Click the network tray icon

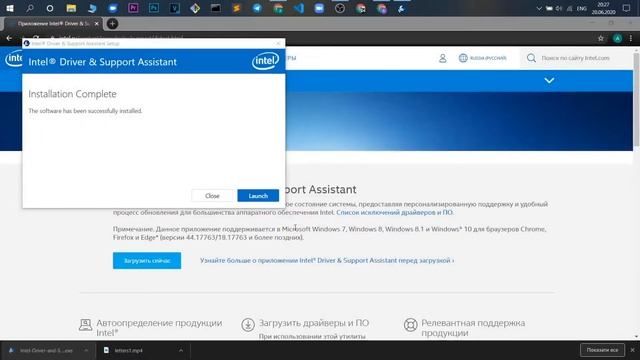(569, 8)
